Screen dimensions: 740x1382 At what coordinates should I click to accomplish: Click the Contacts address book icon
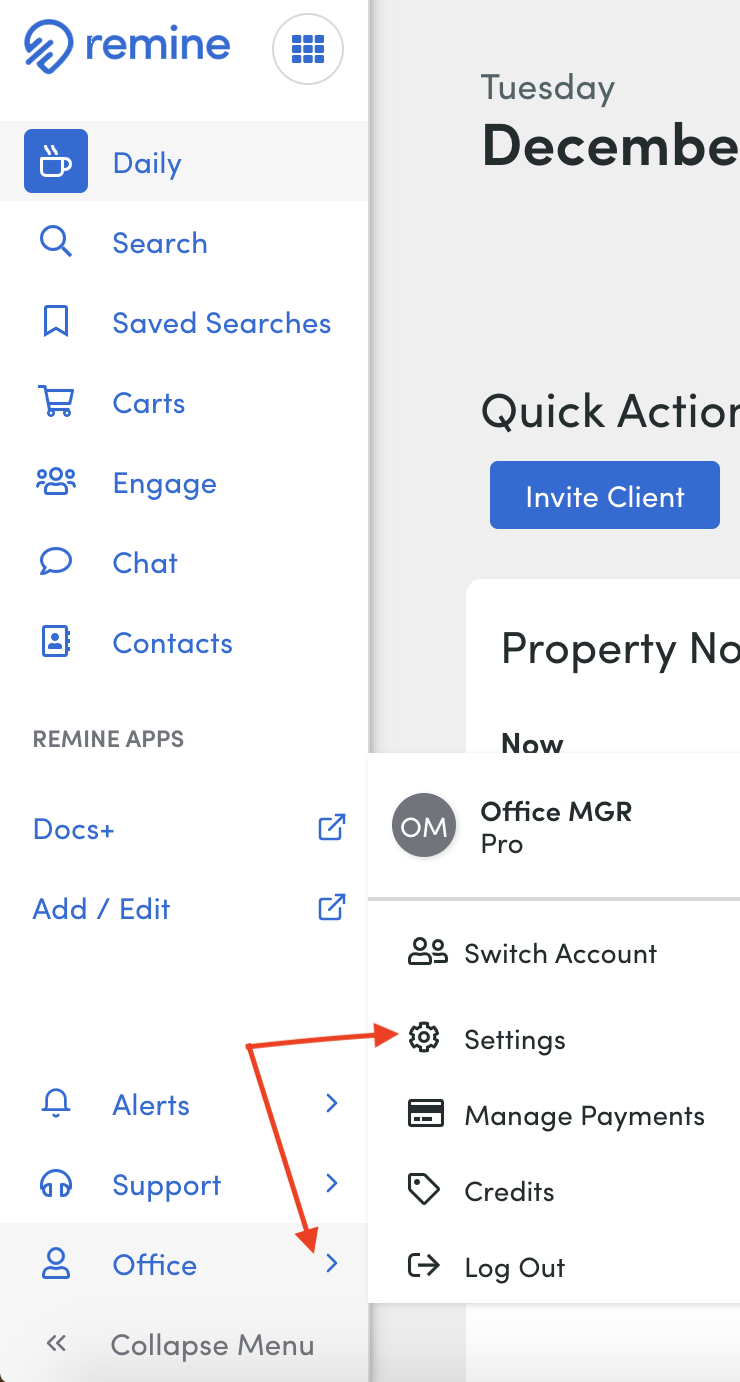tap(55, 642)
